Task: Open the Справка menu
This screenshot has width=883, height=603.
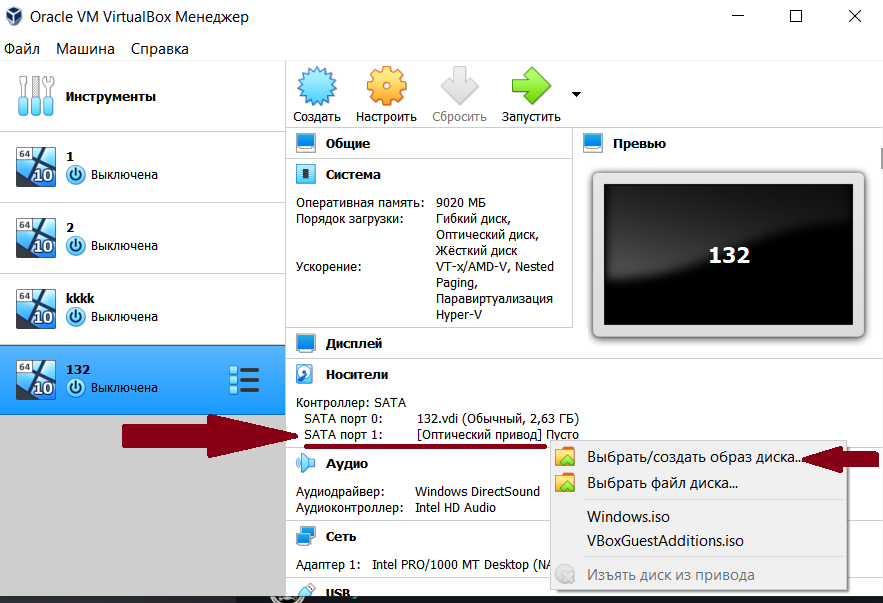Action: point(160,49)
